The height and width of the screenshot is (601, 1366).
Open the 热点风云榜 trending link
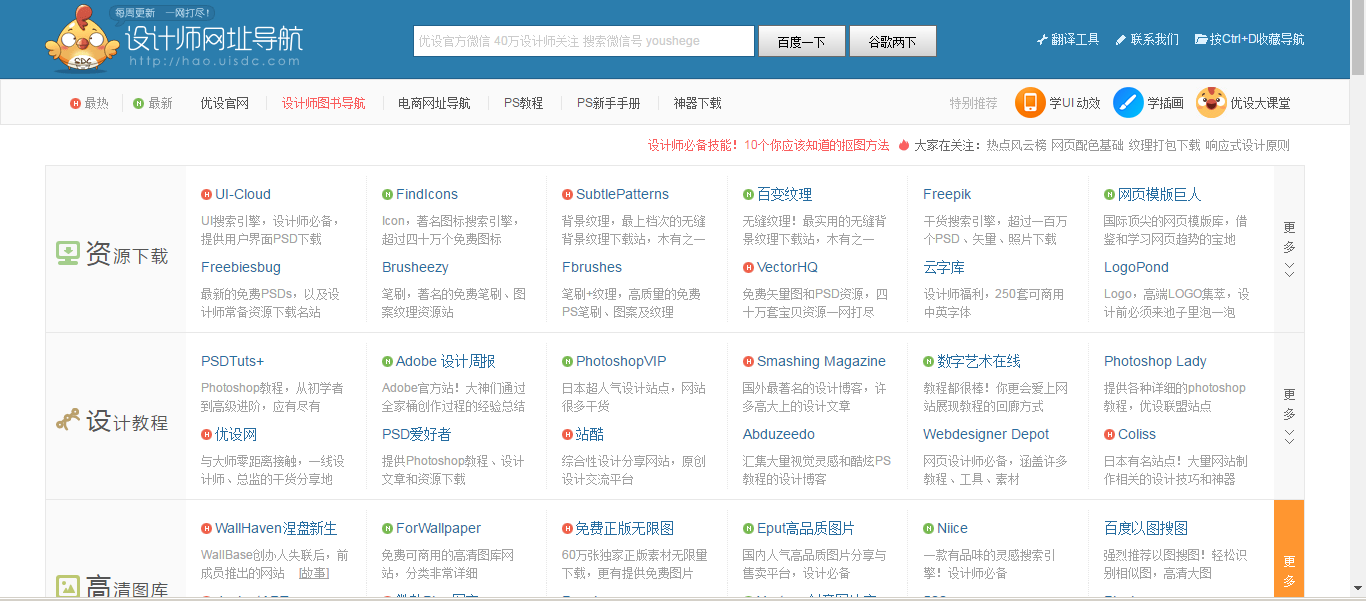[1016, 145]
